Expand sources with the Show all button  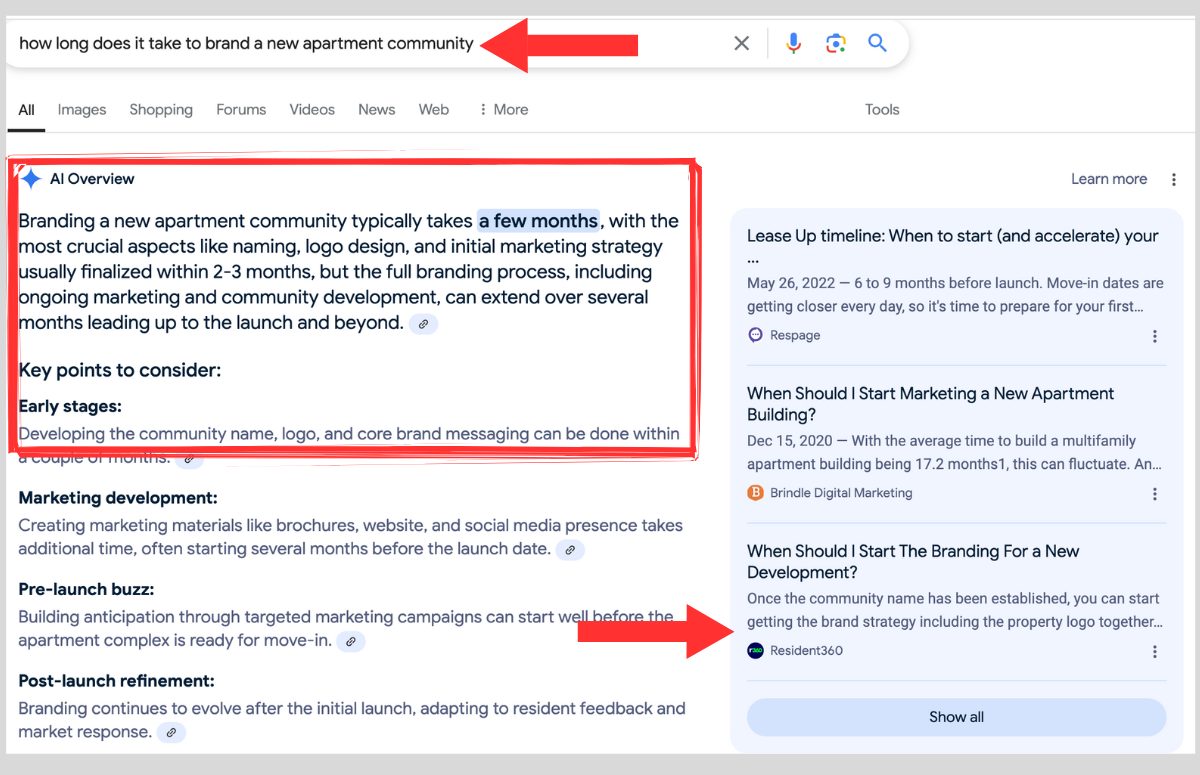click(956, 717)
